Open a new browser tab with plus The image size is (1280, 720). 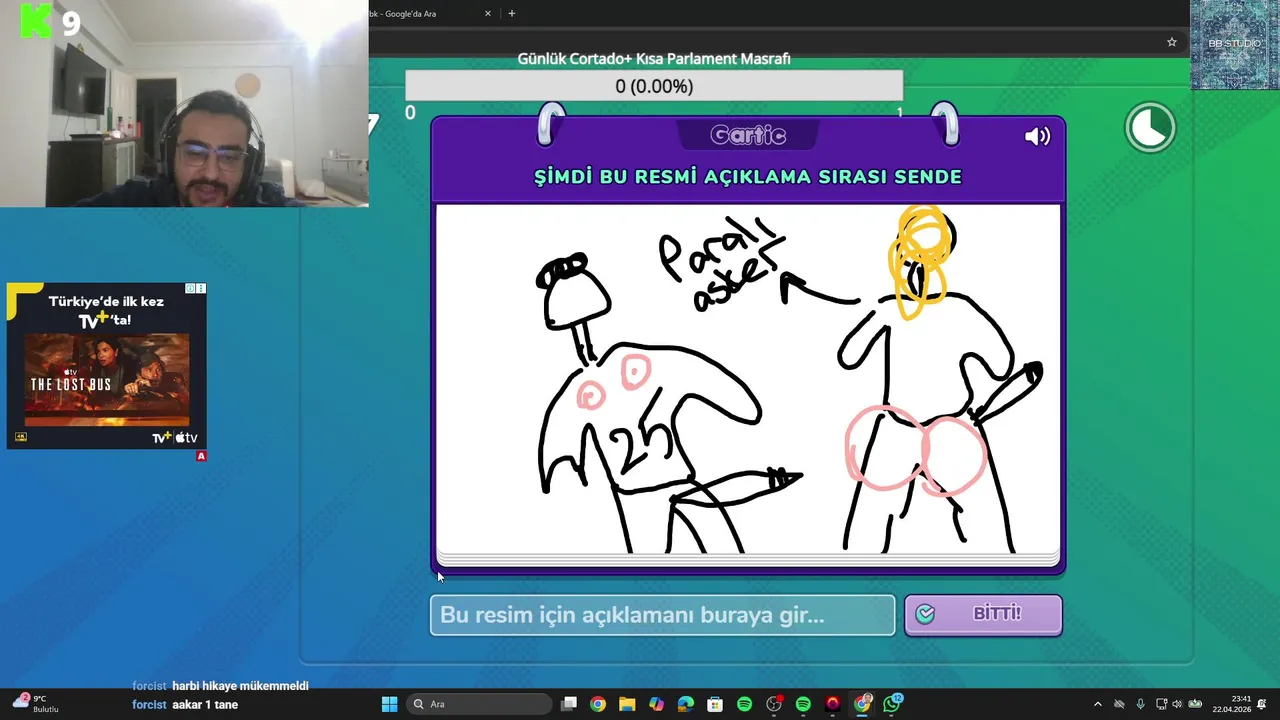[x=512, y=14]
